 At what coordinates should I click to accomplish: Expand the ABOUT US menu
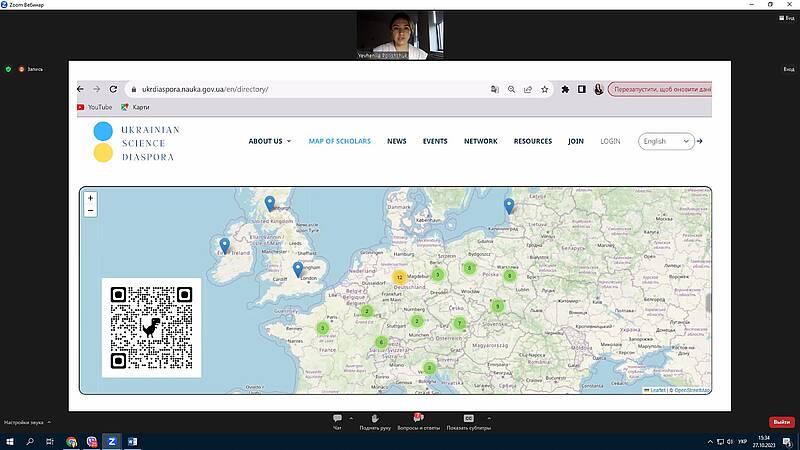[x=269, y=141]
